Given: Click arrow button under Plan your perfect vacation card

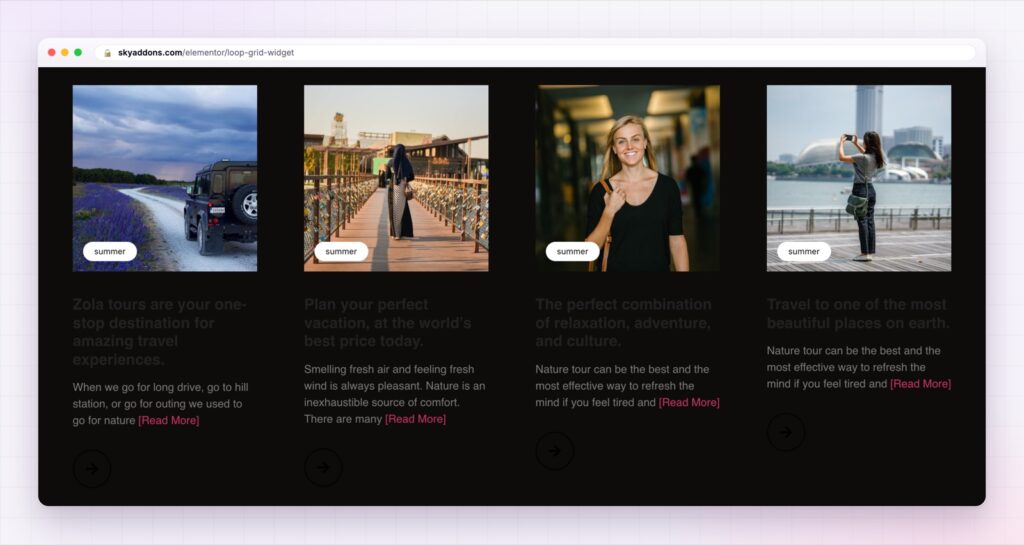Looking at the screenshot, I should coord(323,467).
